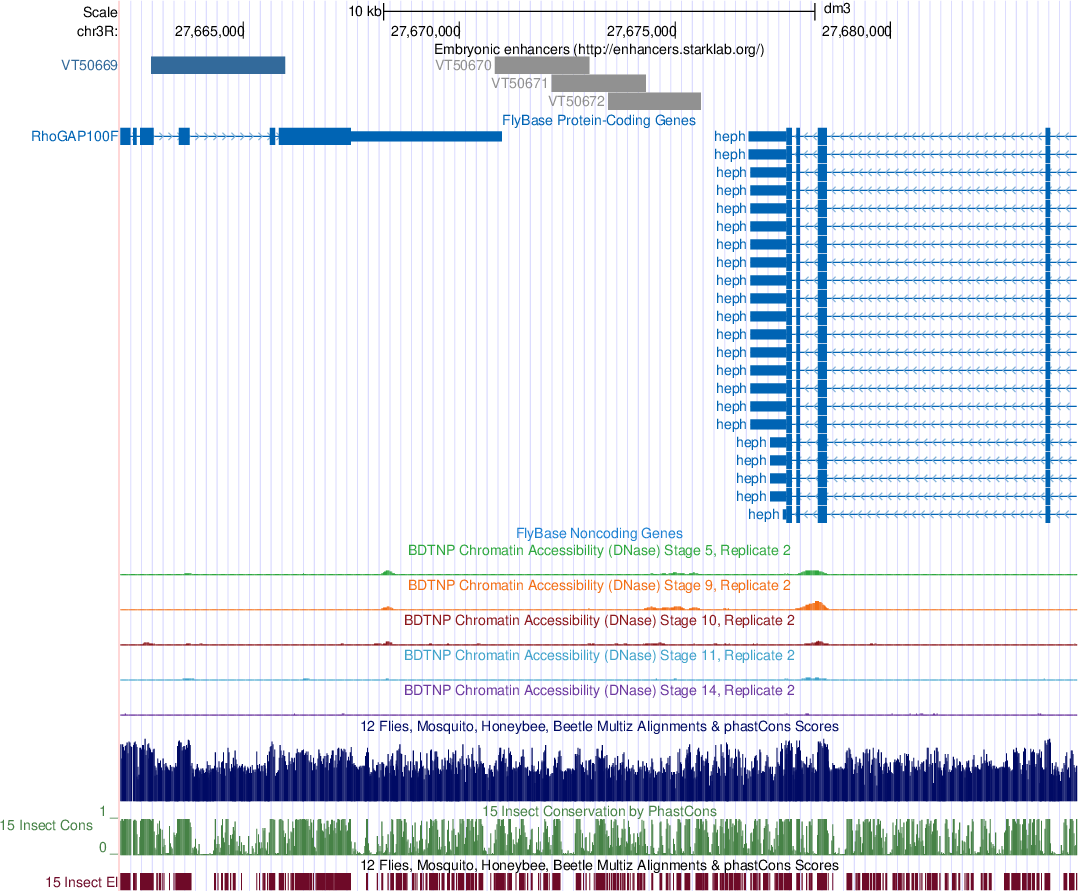Open BDTNP DNase Stage 5 track title
This screenshot has height=891, width=1078.
pos(599,550)
